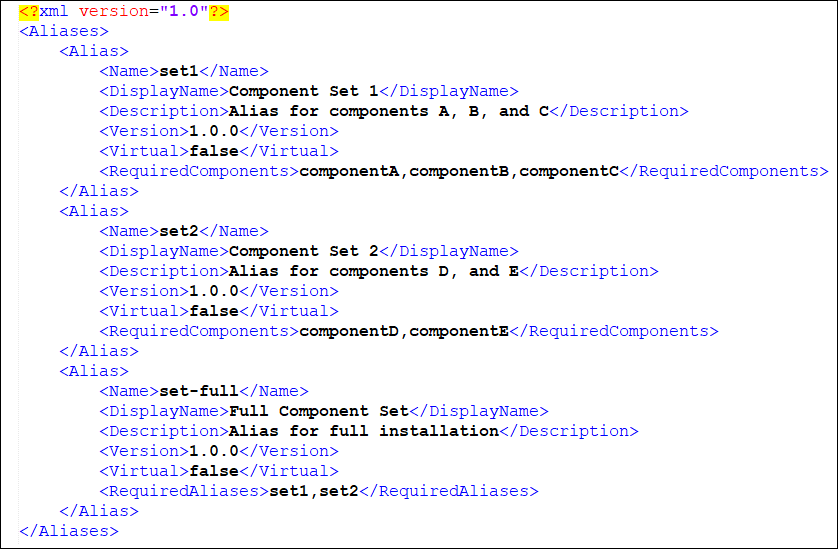Click the 'Alias for full installation' description text
This screenshot has height=550, width=840.
click(364, 431)
